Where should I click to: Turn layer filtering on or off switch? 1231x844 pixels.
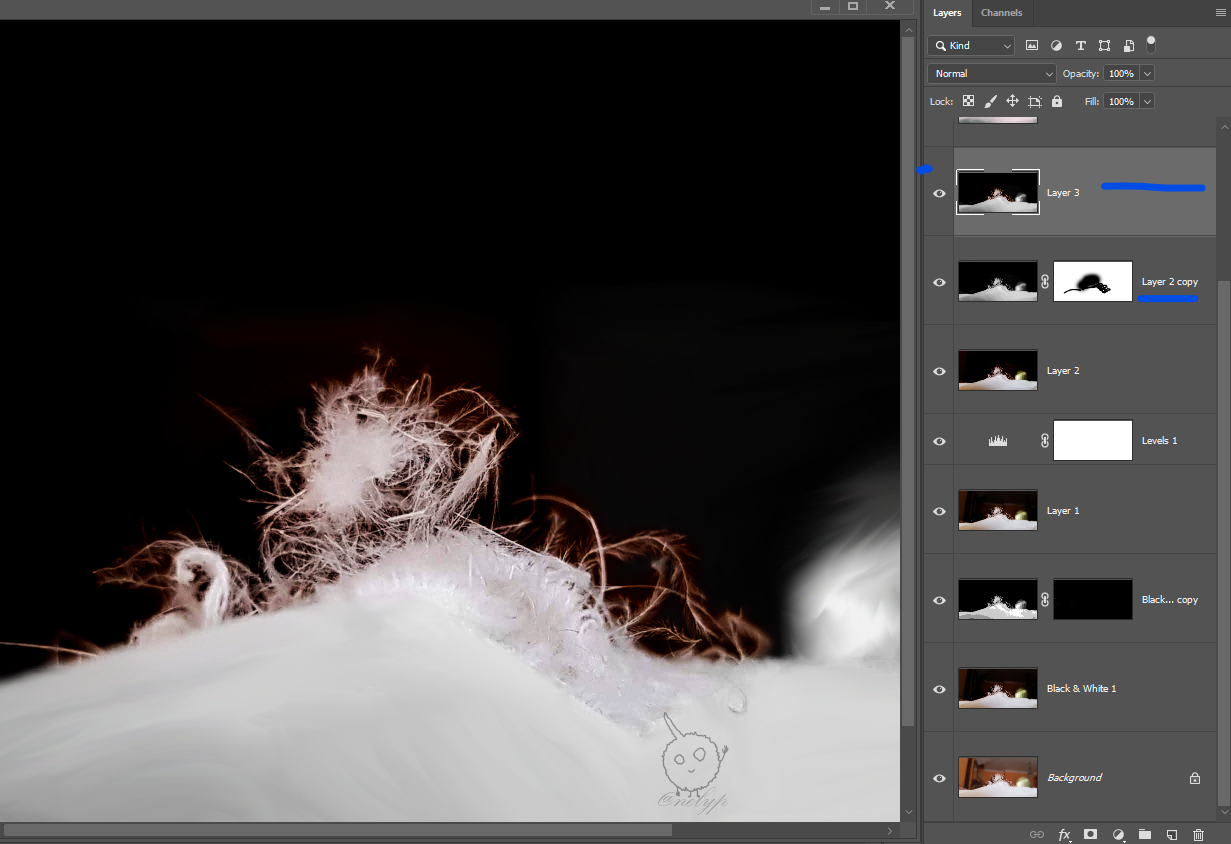tap(1151, 44)
